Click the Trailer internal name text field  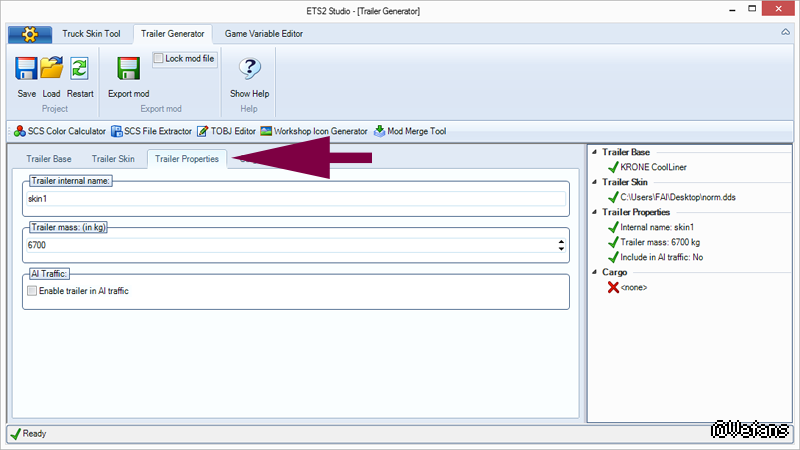(295, 199)
